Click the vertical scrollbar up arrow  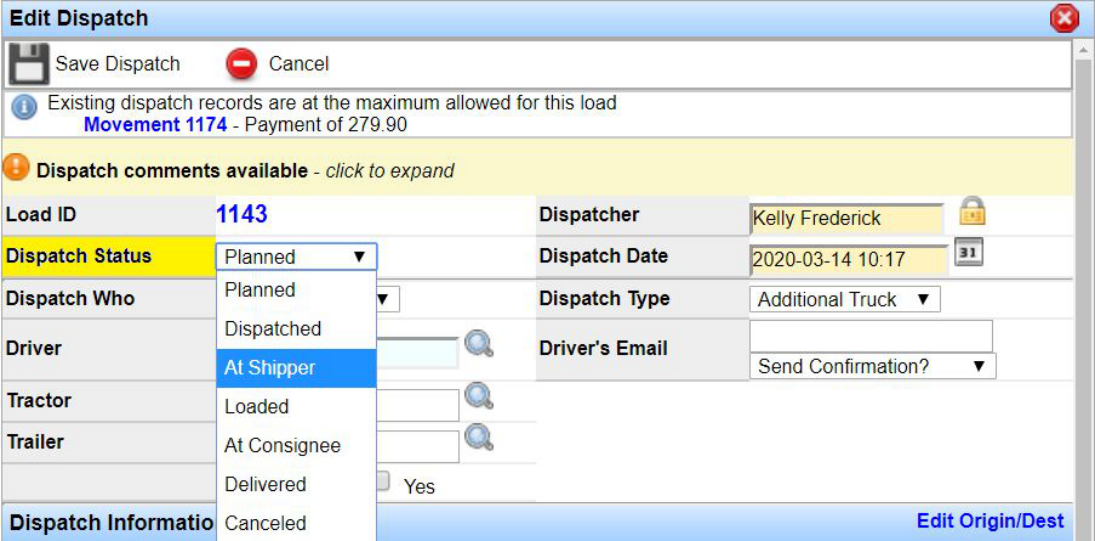(x=1085, y=50)
